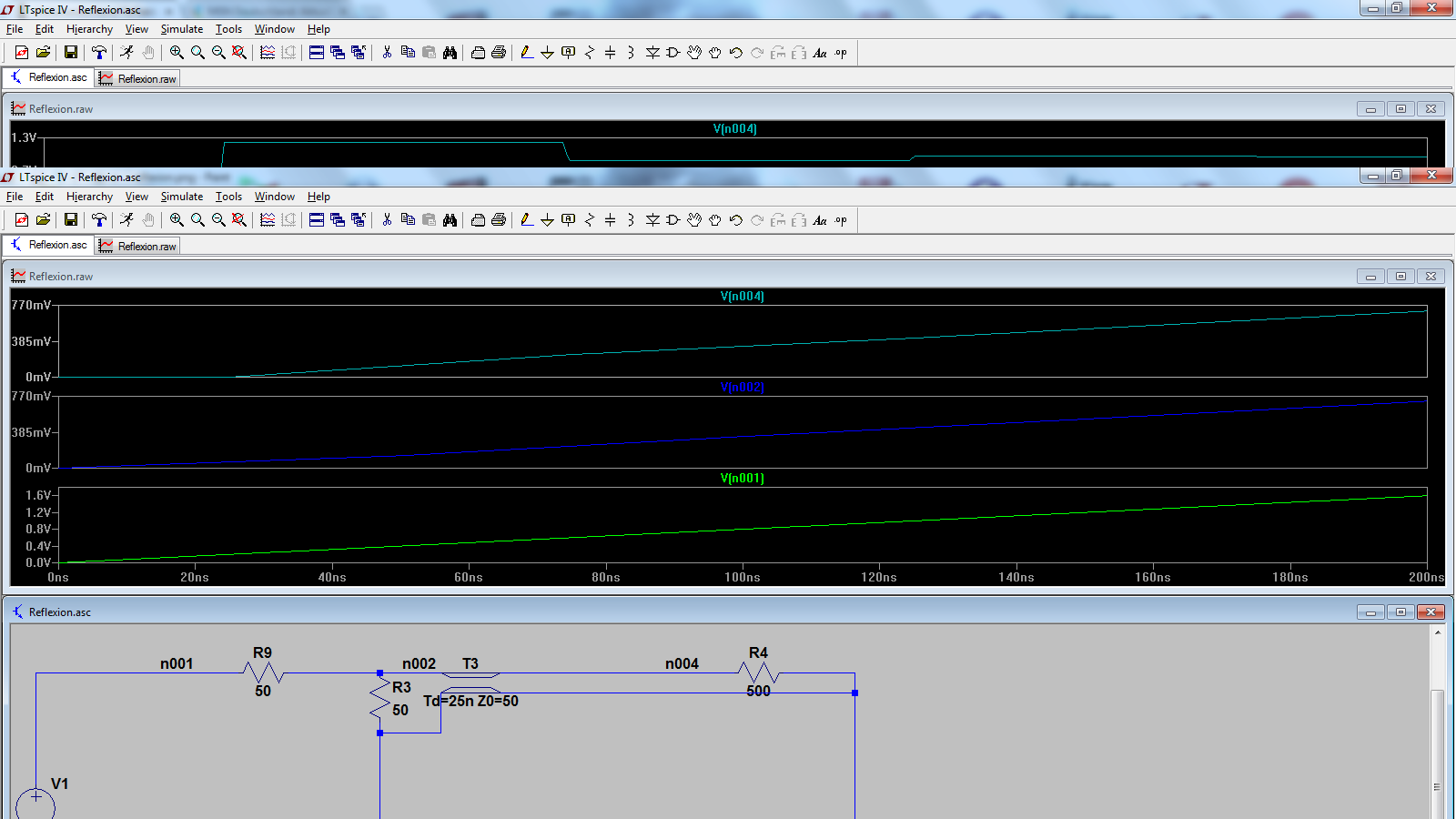Click the Cut scissors icon in the lower toolbar
1456x819 pixels.
coord(387,220)
